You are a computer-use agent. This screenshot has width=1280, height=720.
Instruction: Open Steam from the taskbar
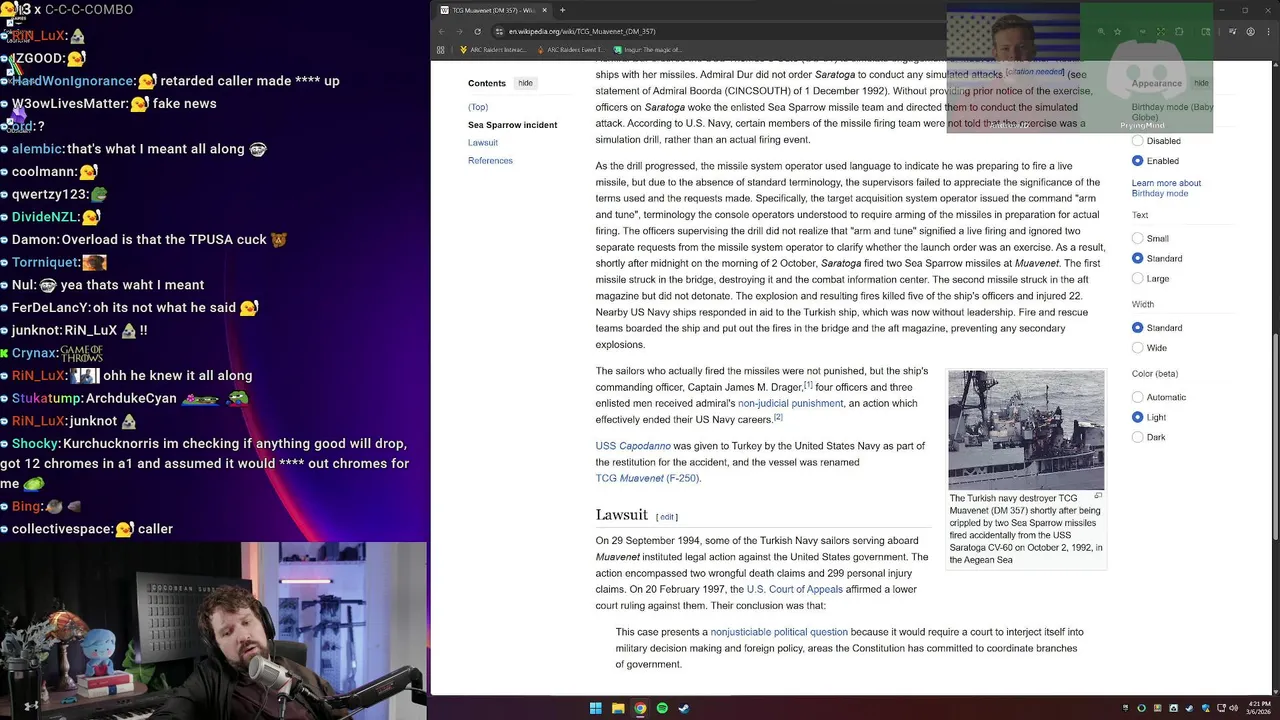click(x=684, y=708)
